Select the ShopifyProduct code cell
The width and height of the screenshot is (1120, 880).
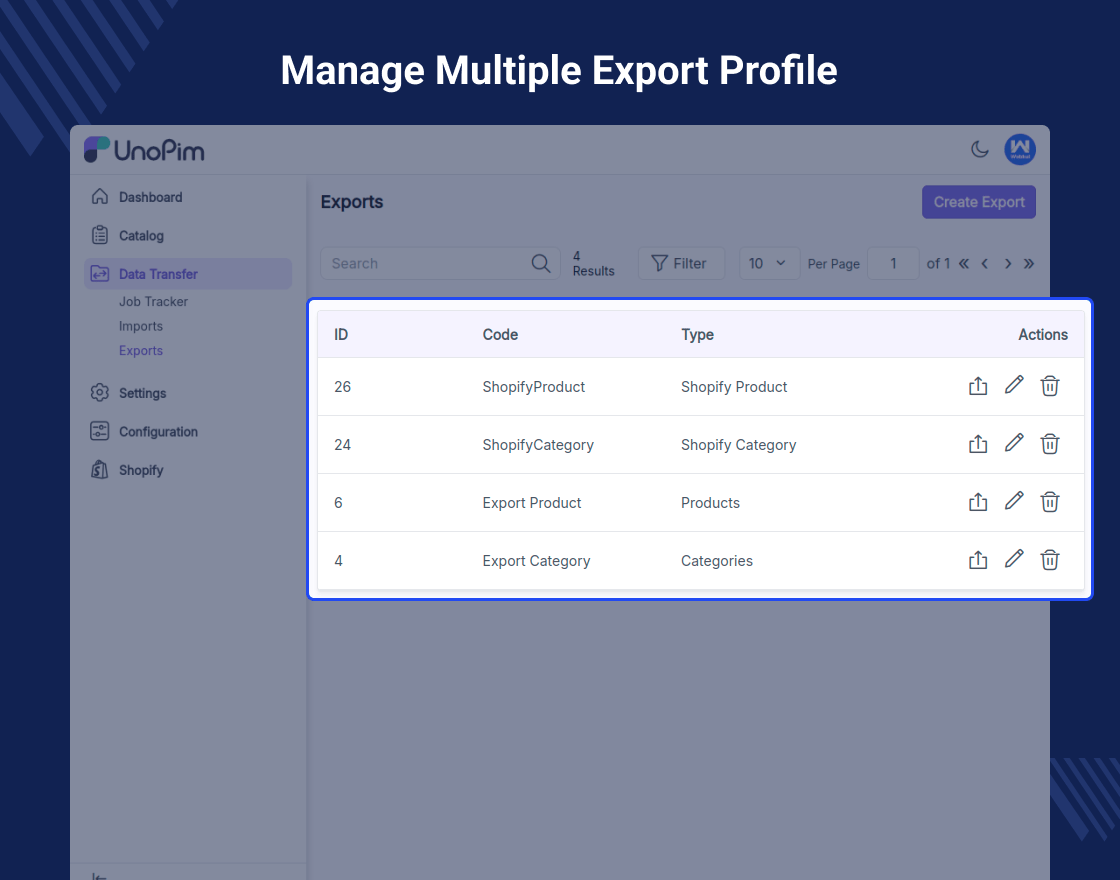coord(534,386)
